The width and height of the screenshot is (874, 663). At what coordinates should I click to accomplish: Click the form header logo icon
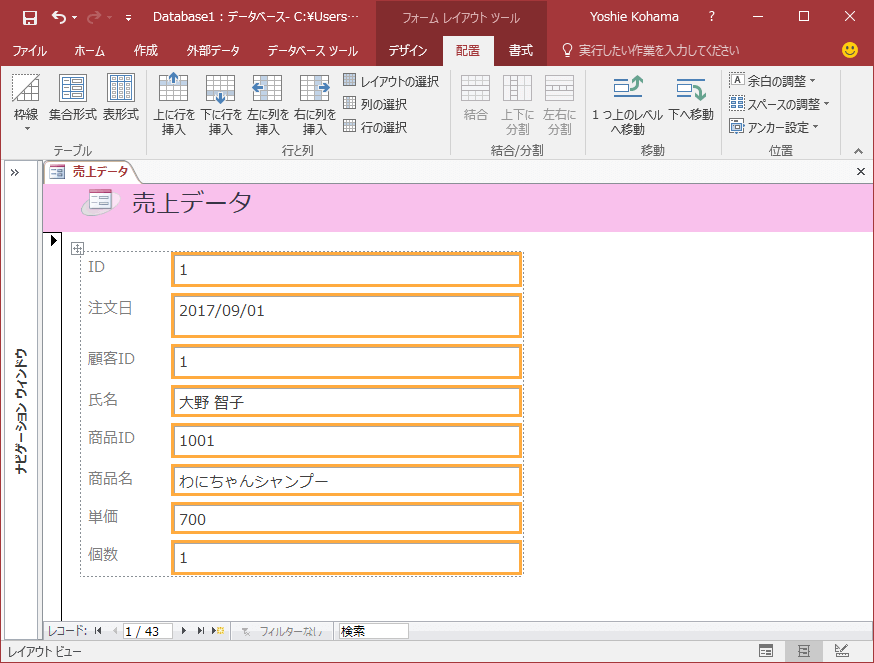pyautogui.click(x=100, y=202)
